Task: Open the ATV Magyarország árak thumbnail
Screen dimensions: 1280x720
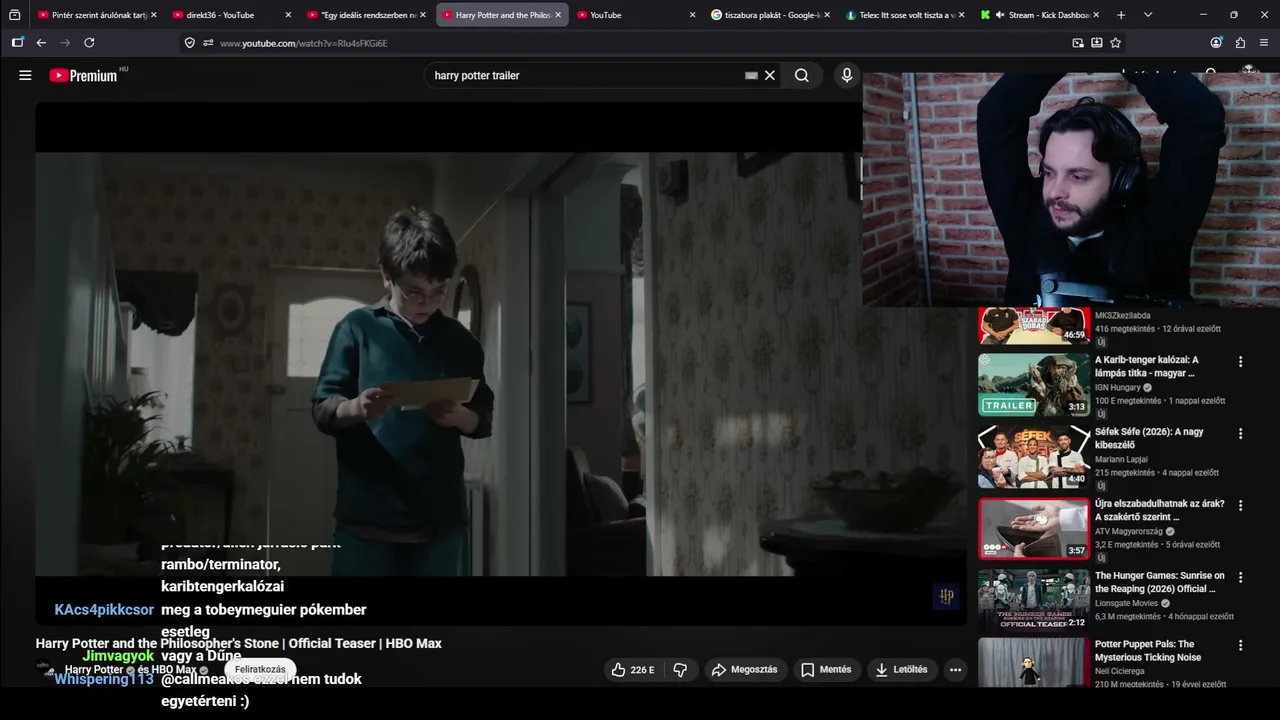Action: pos(1034,529)
